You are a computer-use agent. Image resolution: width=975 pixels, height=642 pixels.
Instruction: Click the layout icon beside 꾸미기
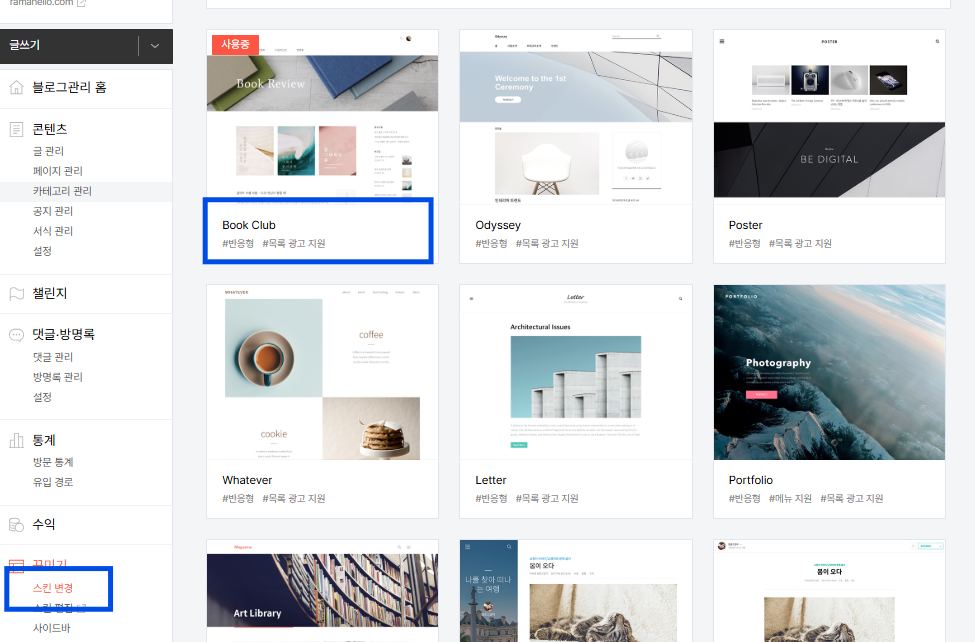(17, 565)
